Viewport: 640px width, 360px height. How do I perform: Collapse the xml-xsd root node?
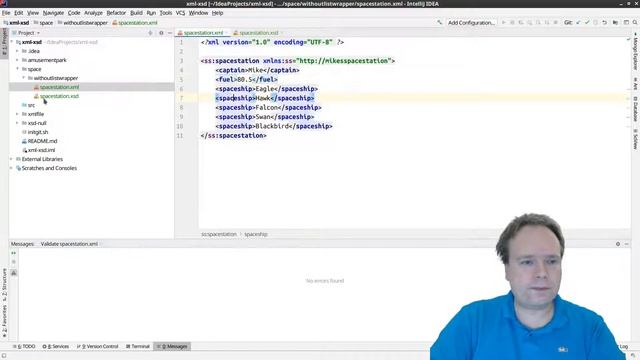point(12,42)
